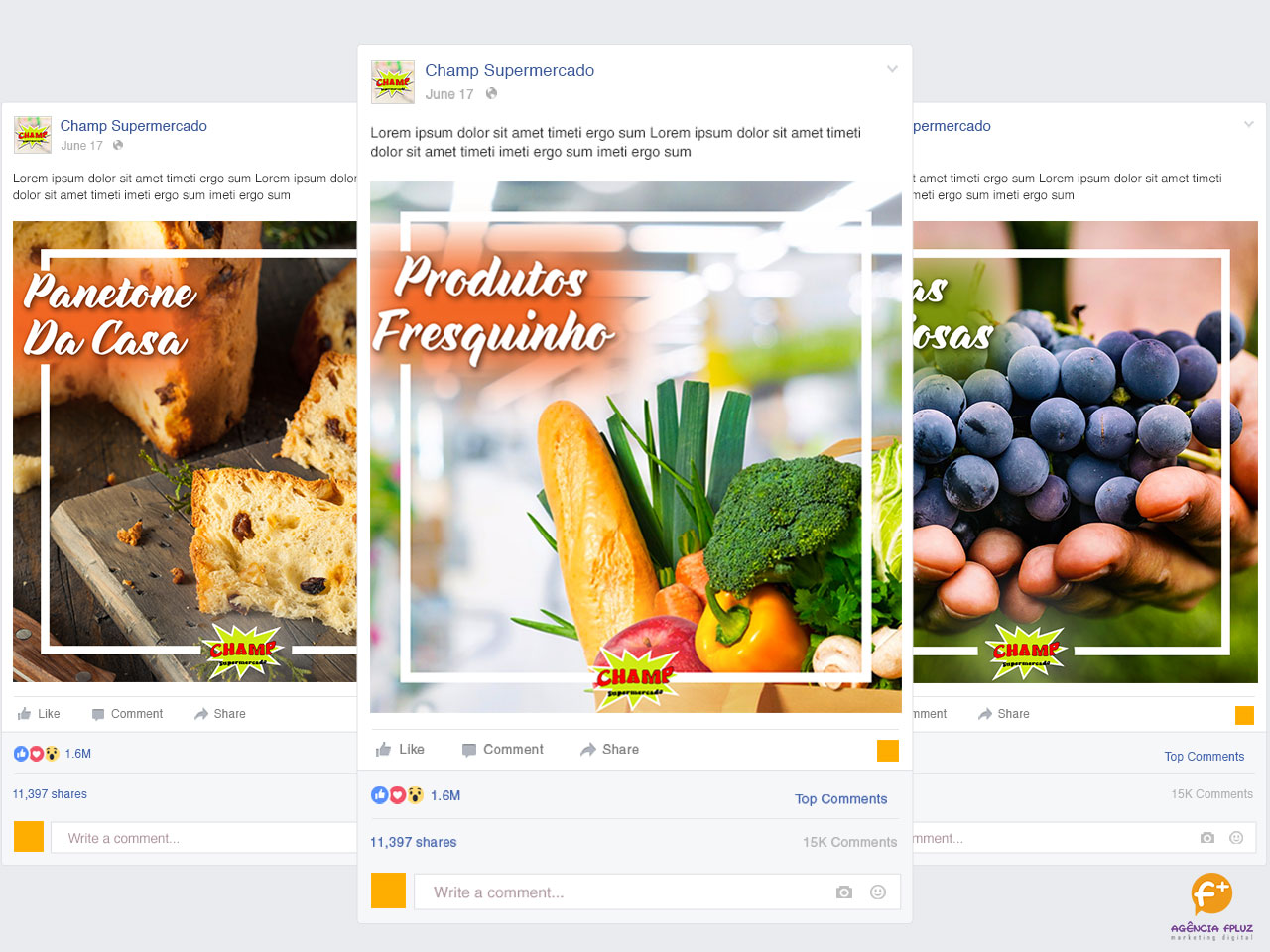Expand options chevron on right post

(x=1249, y=124)
